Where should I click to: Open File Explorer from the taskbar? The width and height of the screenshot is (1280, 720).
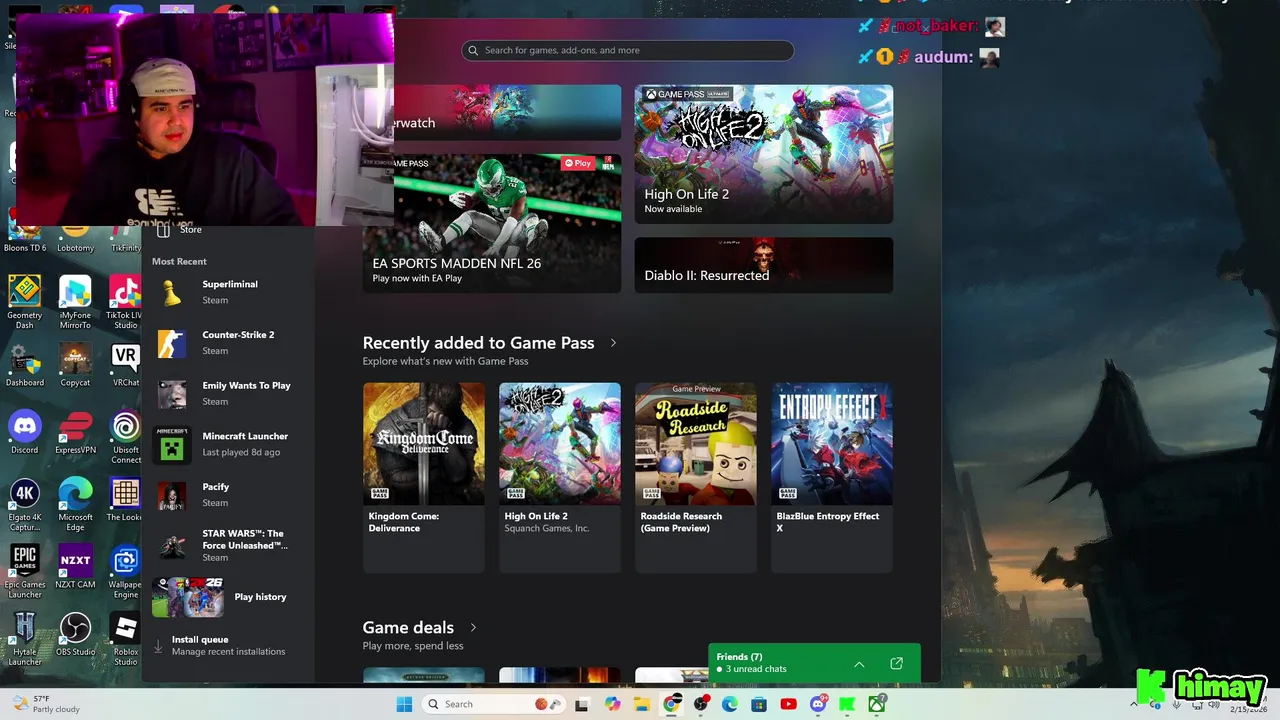tap(642, 704)
